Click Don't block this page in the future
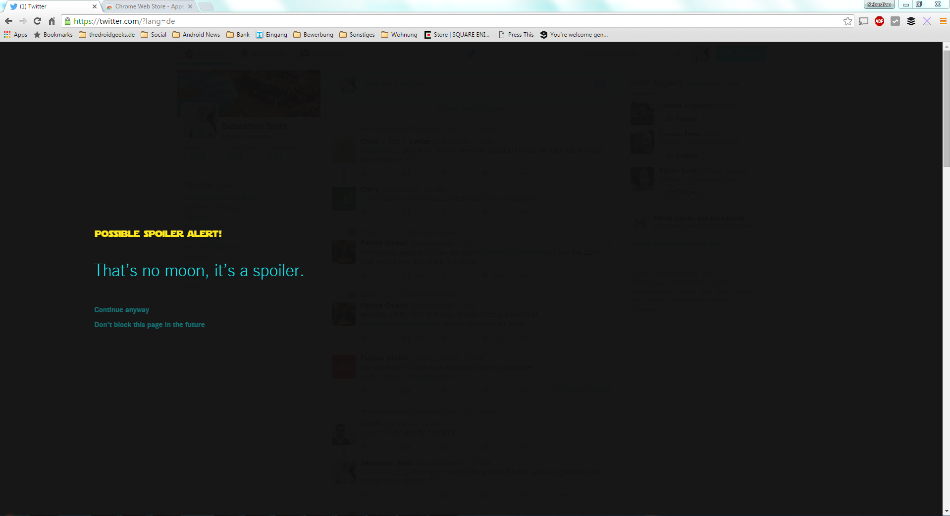The height and width of the screenshot is (516, 950). pos(150,325)
